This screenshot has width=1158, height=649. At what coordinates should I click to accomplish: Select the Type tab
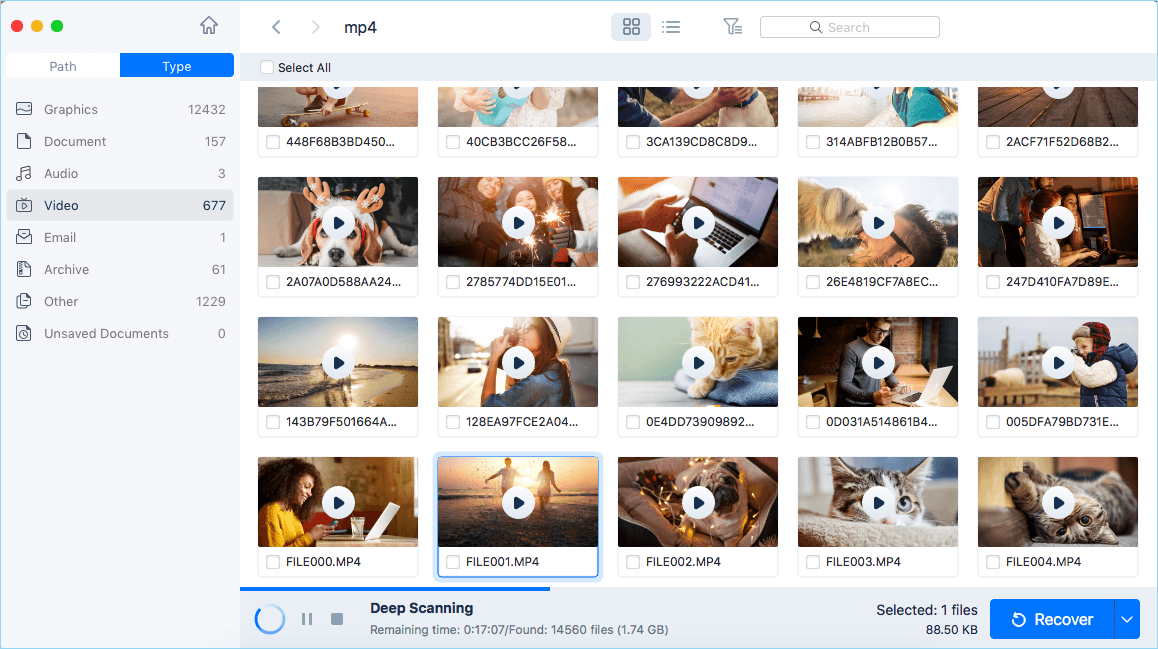pyautogui.click(x=177, y=66)
